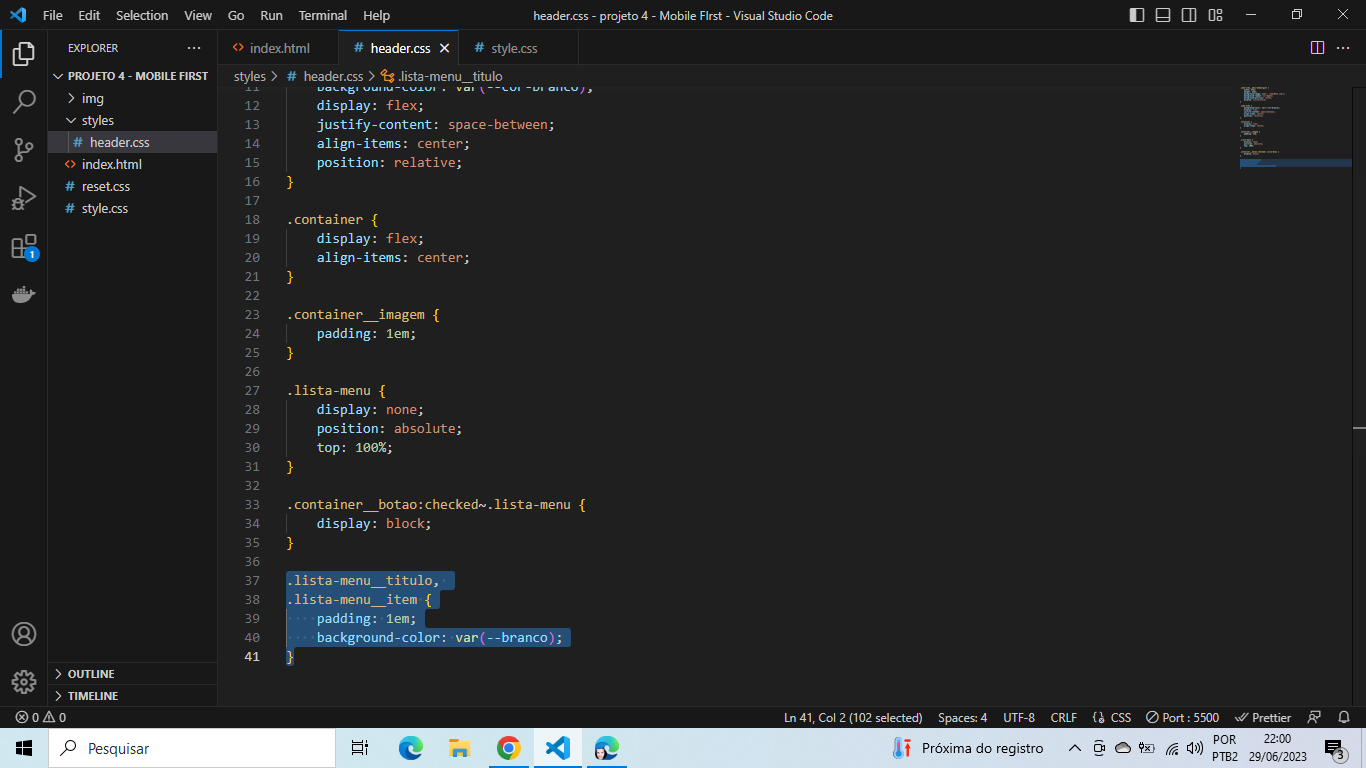Open the Selection menu
The height and width of the screenshot is (768, 1366).
[x=142, y=15]
